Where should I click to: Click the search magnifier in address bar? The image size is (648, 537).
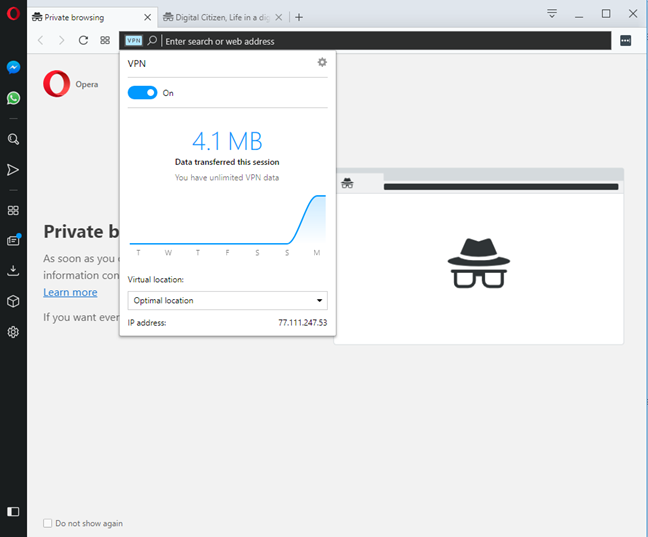point(152,41)
